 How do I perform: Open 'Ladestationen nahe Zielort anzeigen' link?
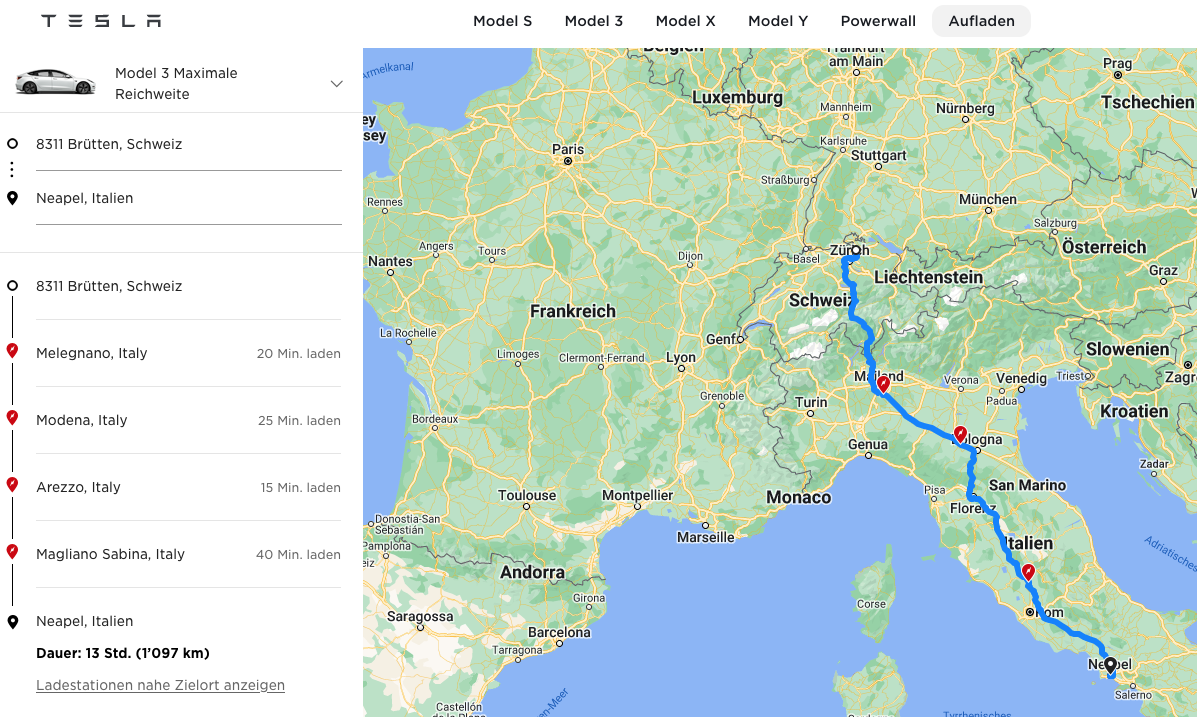[160, 686]
